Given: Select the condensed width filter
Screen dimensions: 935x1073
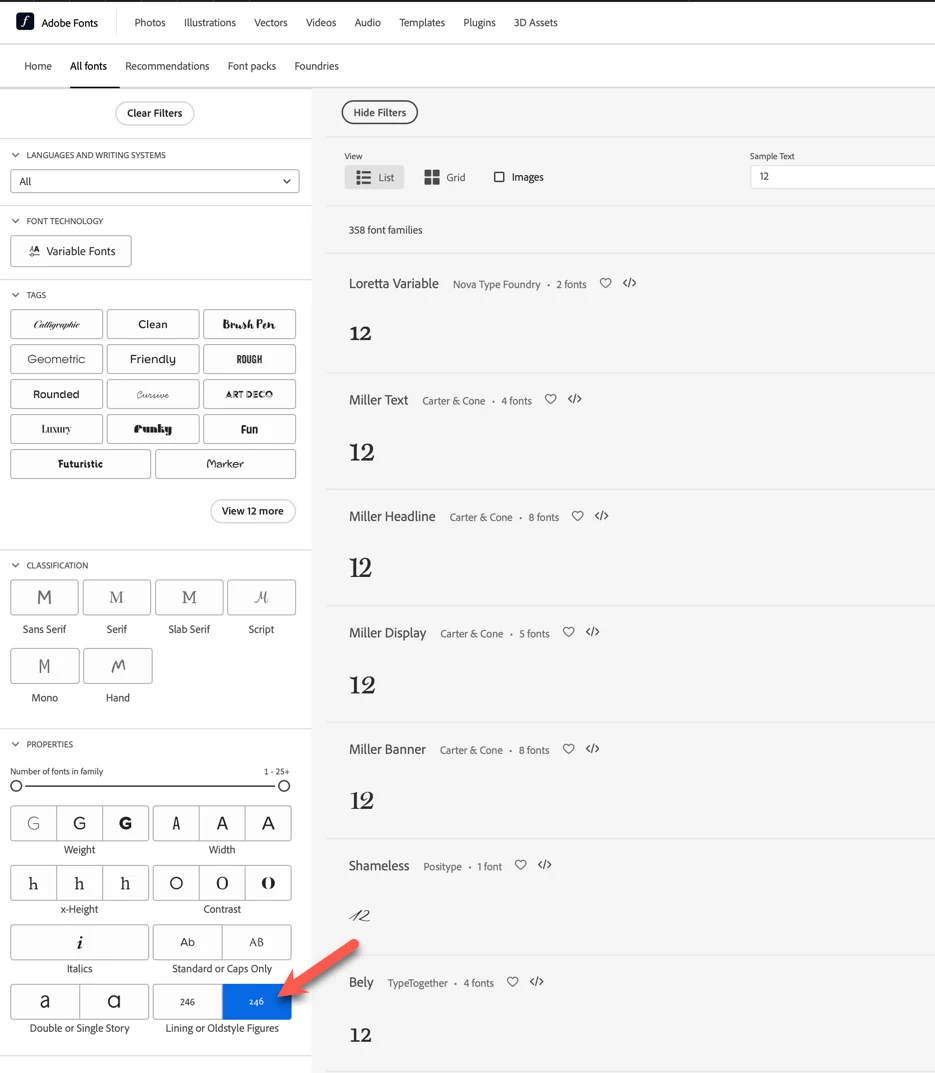Looking at the screenshot, I should coord(176,823).
